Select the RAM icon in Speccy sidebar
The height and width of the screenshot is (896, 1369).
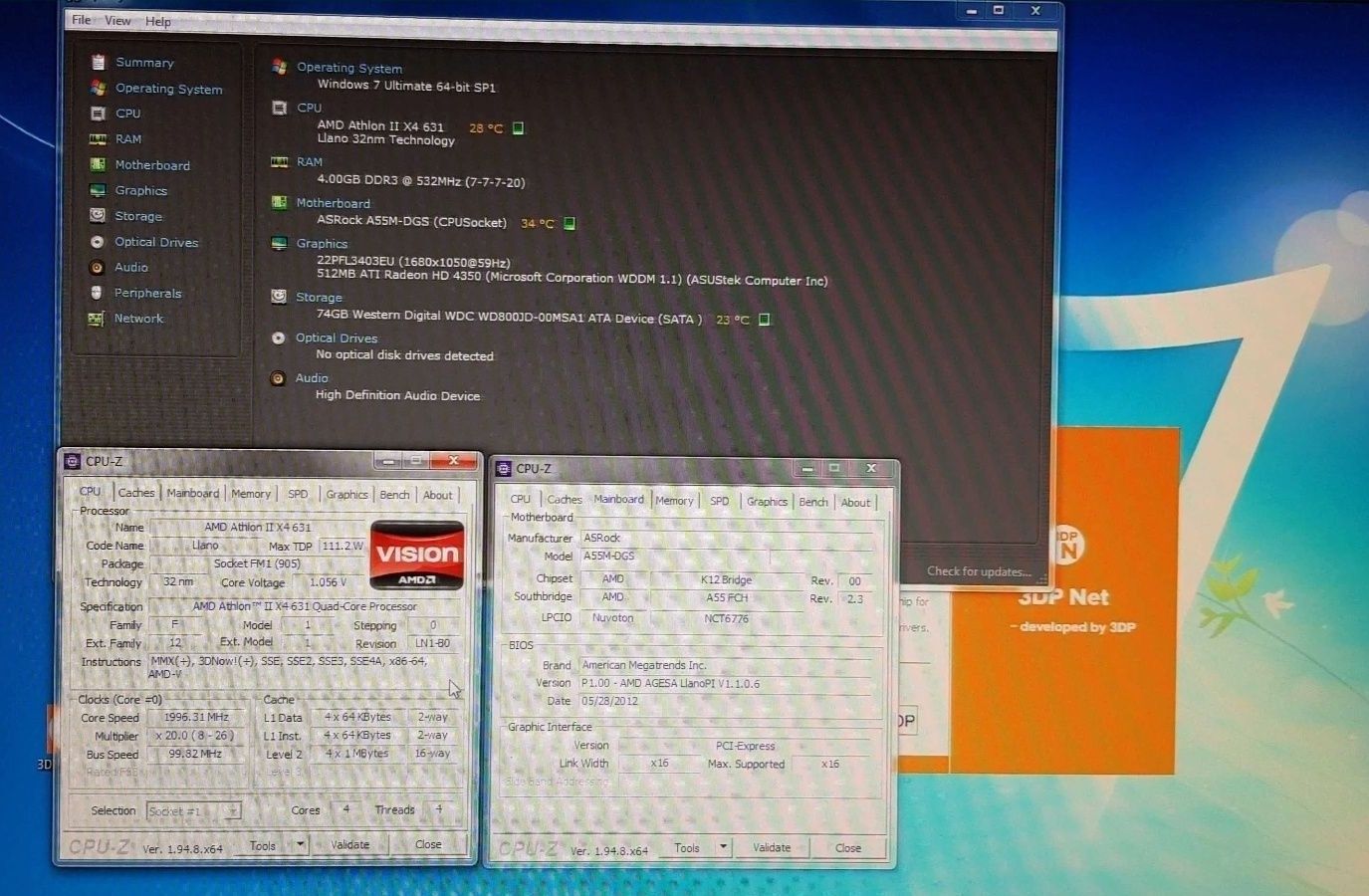coord(98,139)
